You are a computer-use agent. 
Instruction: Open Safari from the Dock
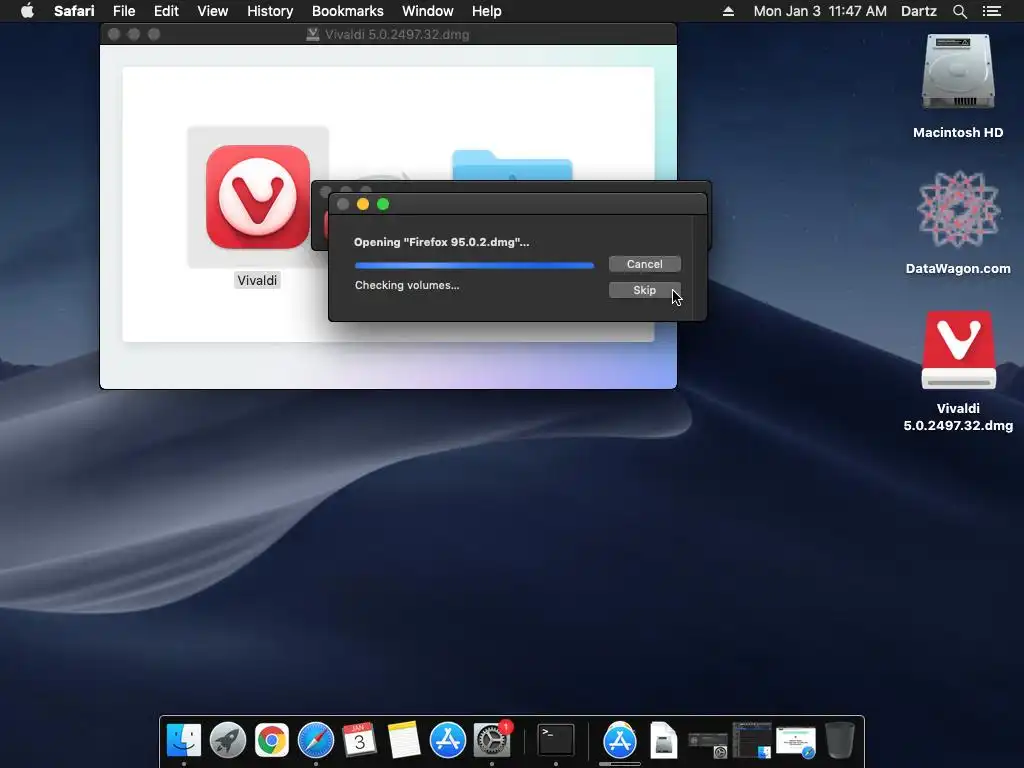315,740
